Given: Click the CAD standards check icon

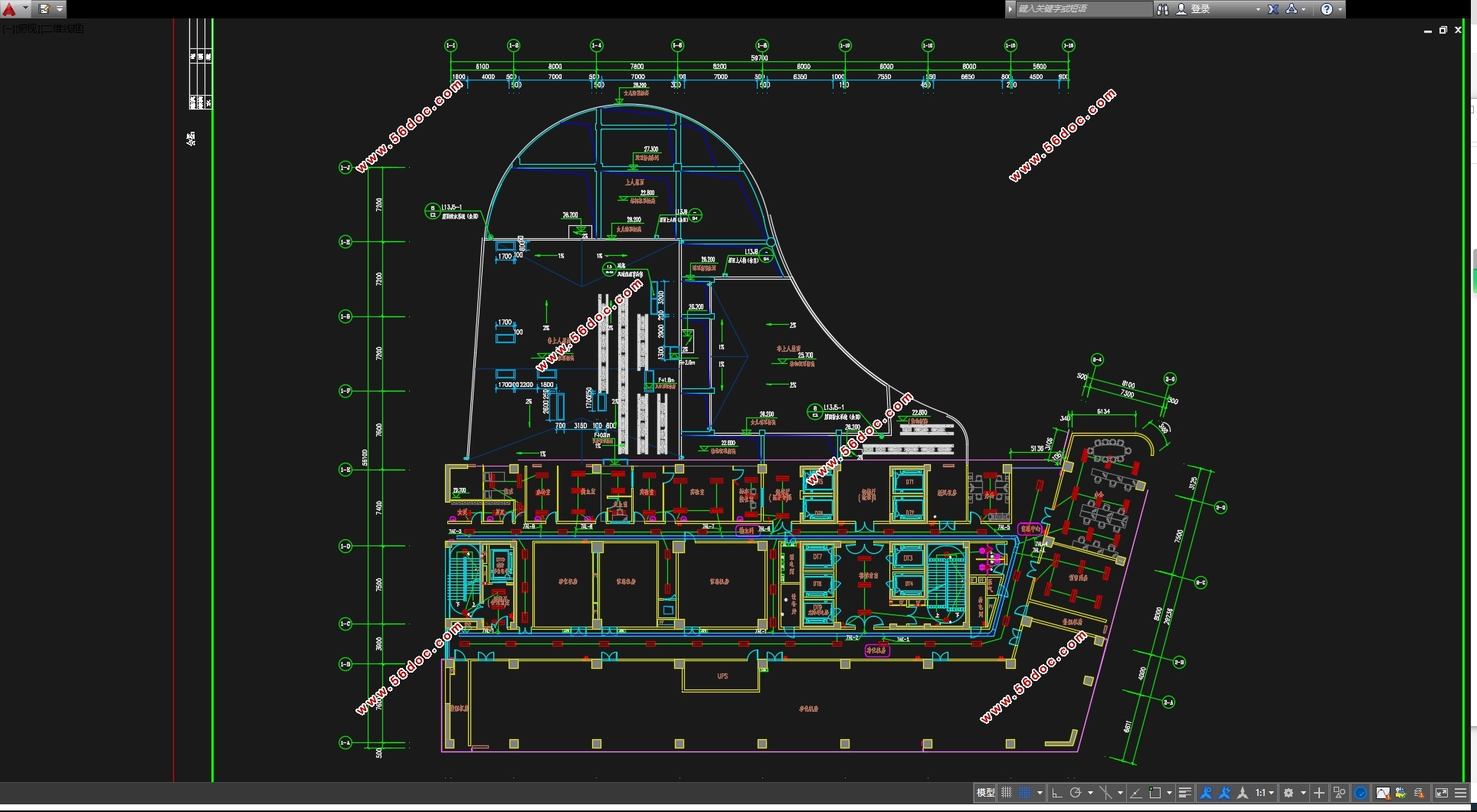Looking at the screenshot, I should 1400,793.
